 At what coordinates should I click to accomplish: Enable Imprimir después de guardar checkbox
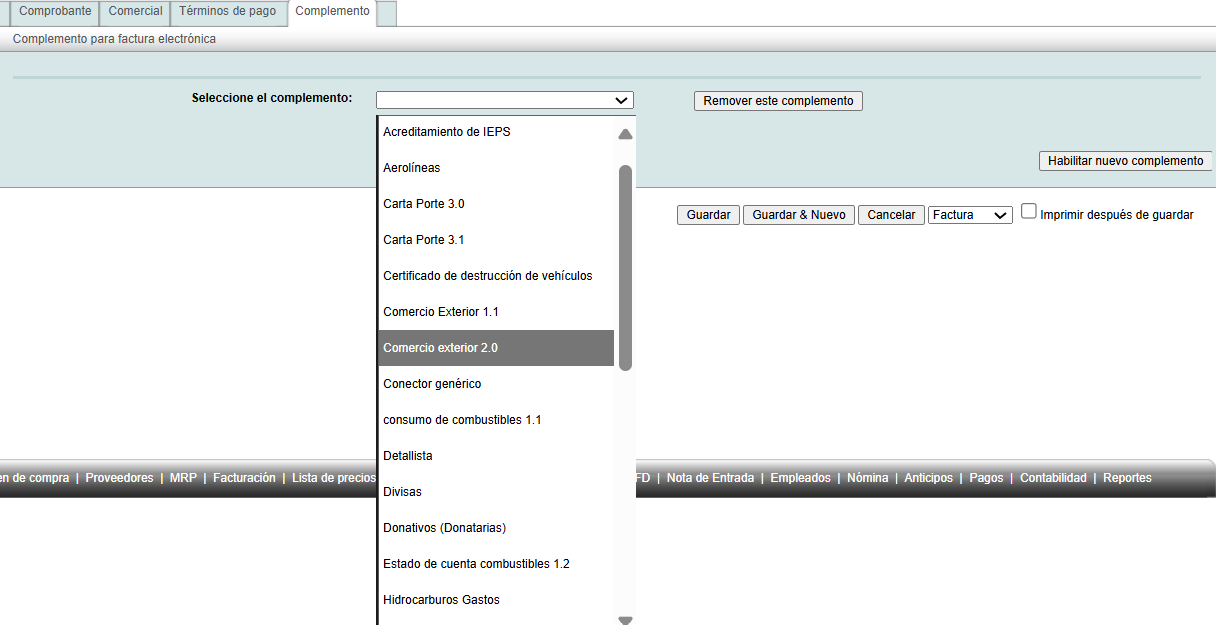coord(1029,212)
